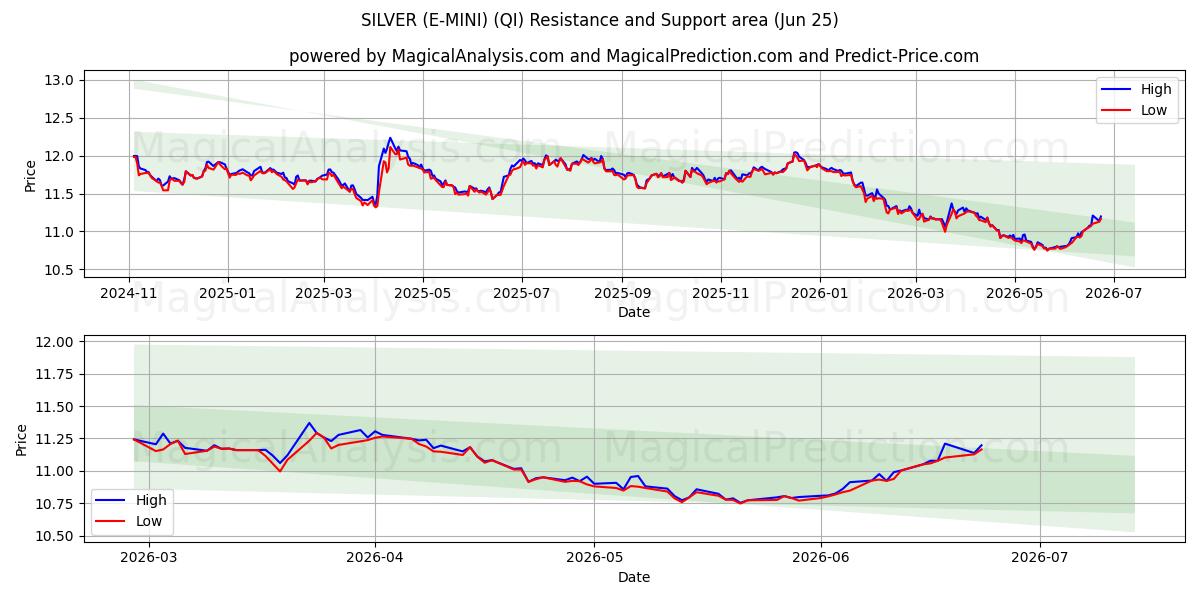Viewport: 1200px width, 600px height.
Task: Click top chart y-axis value '11.0'
Action: (x=60, y=232)
